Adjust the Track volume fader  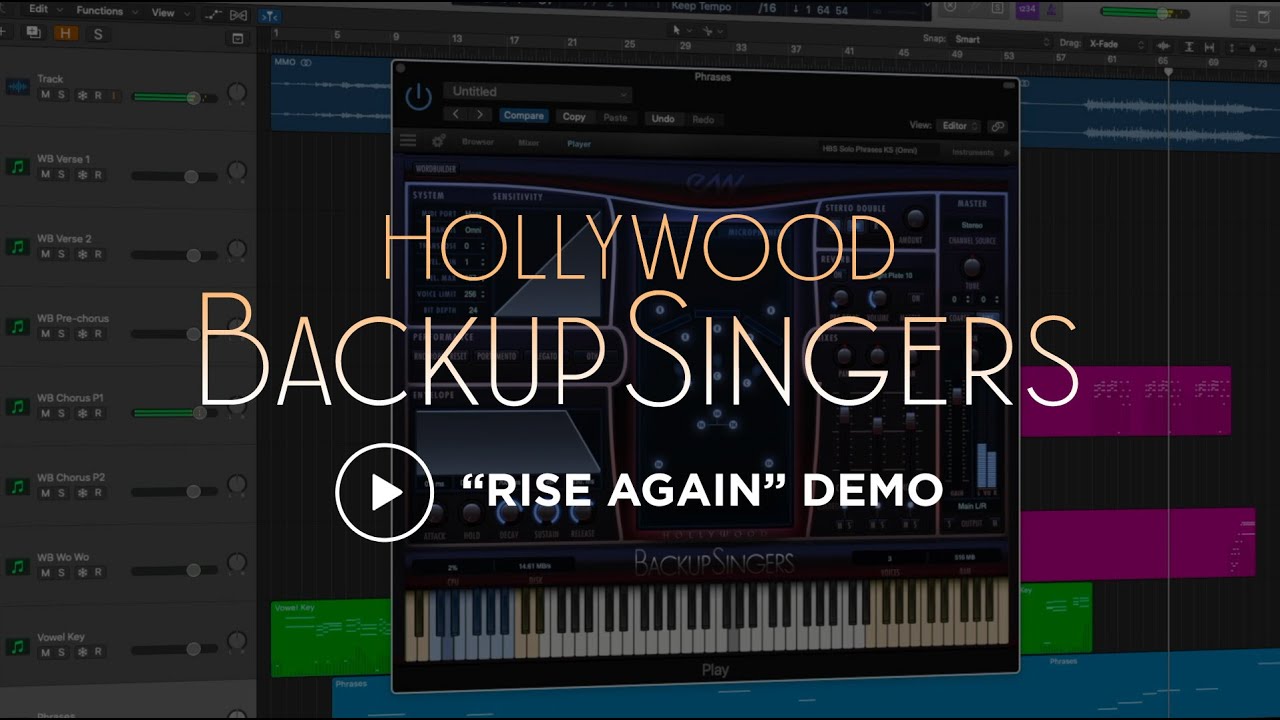click(x=194, y=98)
